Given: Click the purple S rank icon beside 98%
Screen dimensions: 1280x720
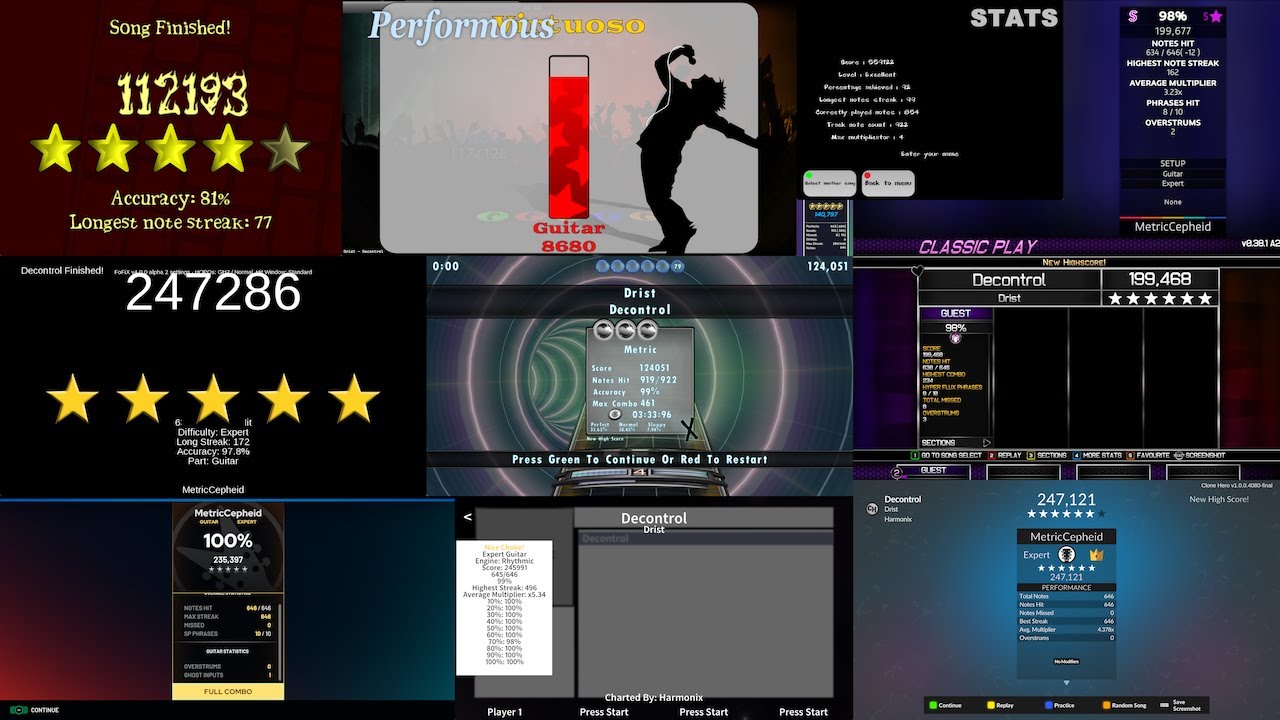Looking at the screenshot, I should (x=1133, y=16).
